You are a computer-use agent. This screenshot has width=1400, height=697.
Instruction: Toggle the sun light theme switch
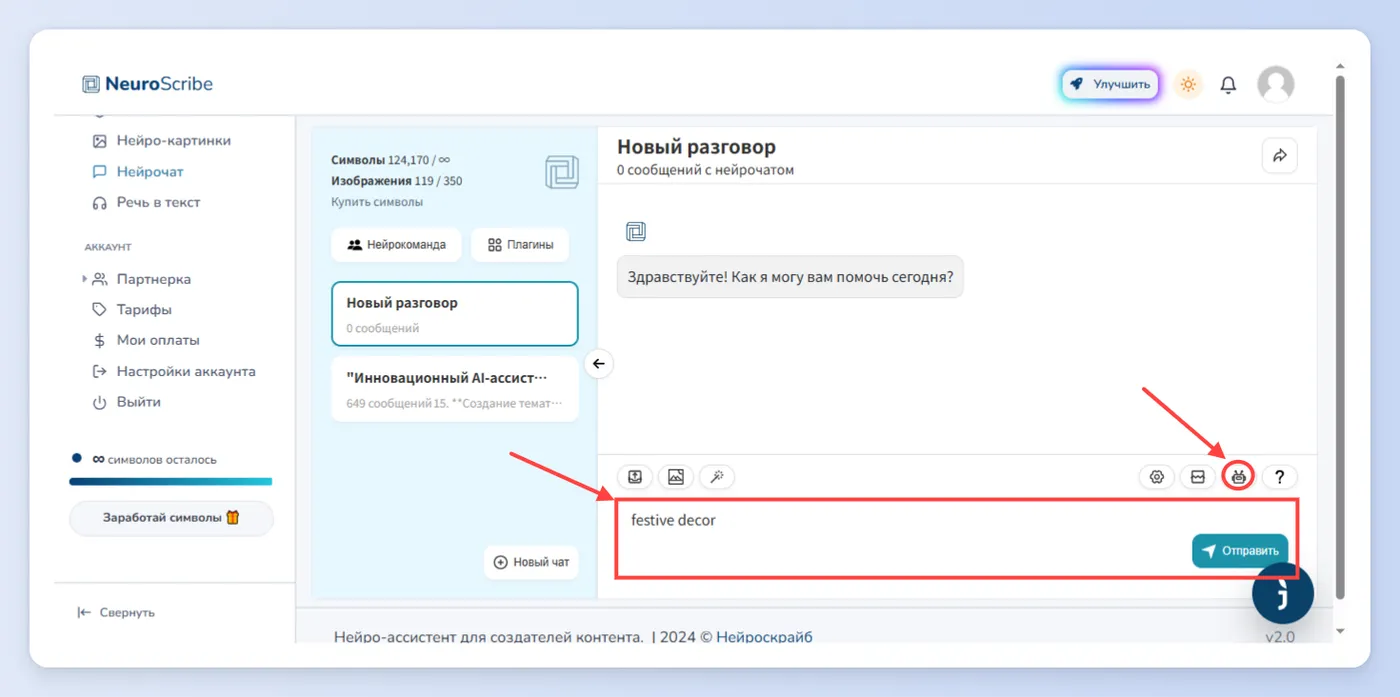1188,85
